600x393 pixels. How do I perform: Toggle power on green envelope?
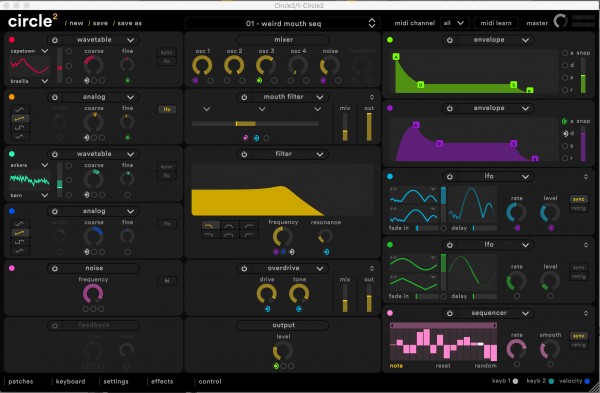[450, 40]
